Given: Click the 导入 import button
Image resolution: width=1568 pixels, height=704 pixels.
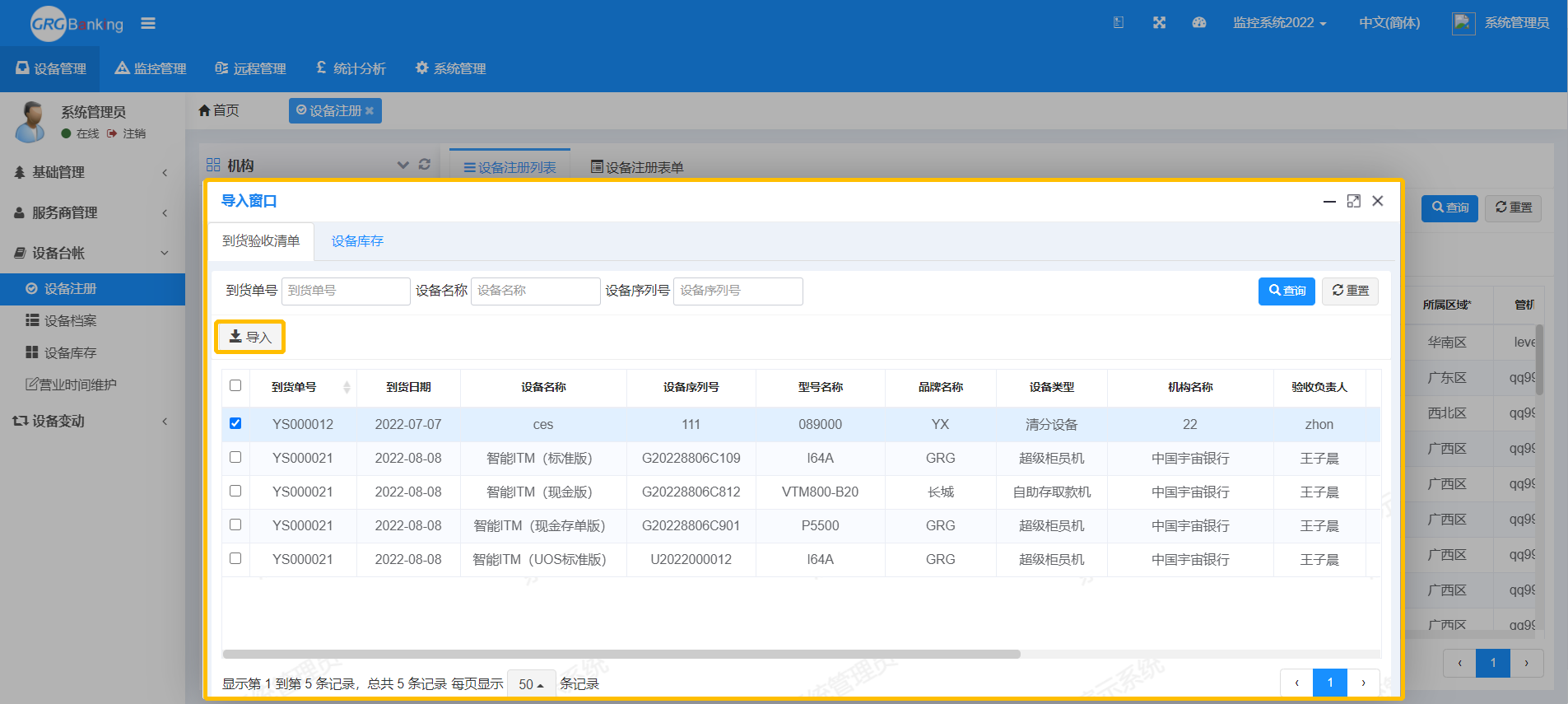Looking at the screenshot, I should tap(250, 337).
